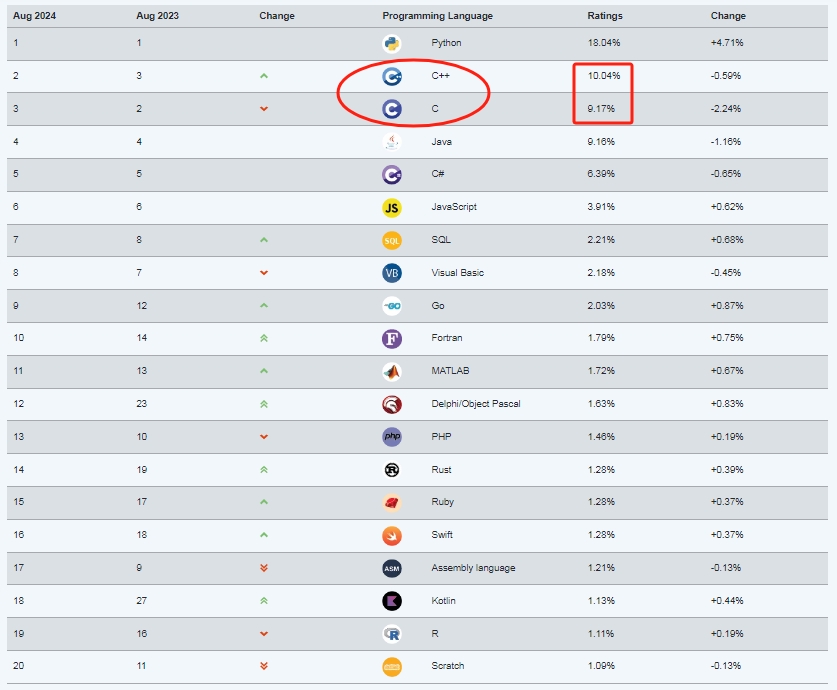Click the Programming Language column header
Image resolution: width=837 pixels, height=690 pixels.
point(438,16)
